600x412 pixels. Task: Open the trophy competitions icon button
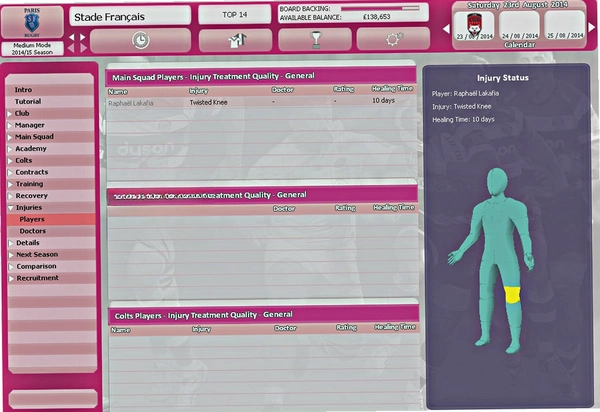tap(315, 40)
